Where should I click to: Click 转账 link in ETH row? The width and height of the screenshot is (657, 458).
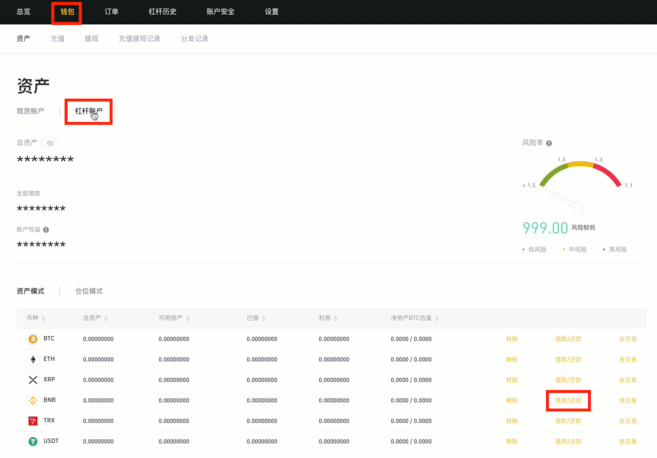coord(512,359)
